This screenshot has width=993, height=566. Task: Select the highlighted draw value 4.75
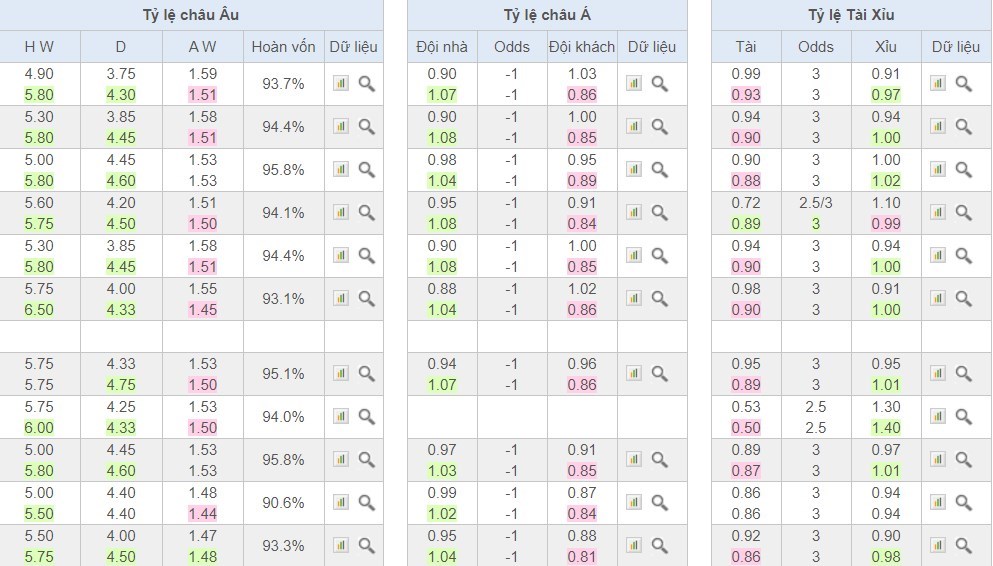tap(121, 384)
